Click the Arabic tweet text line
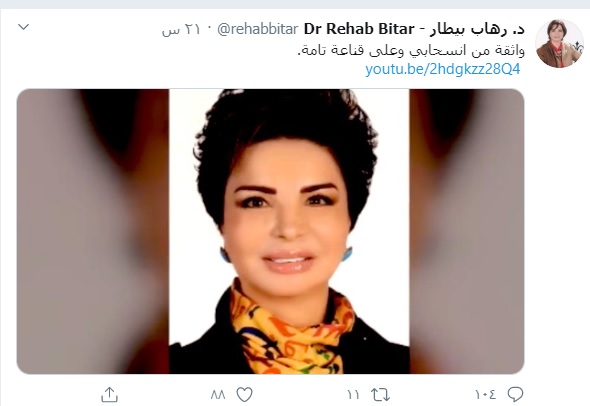 [x=411, y=50]
